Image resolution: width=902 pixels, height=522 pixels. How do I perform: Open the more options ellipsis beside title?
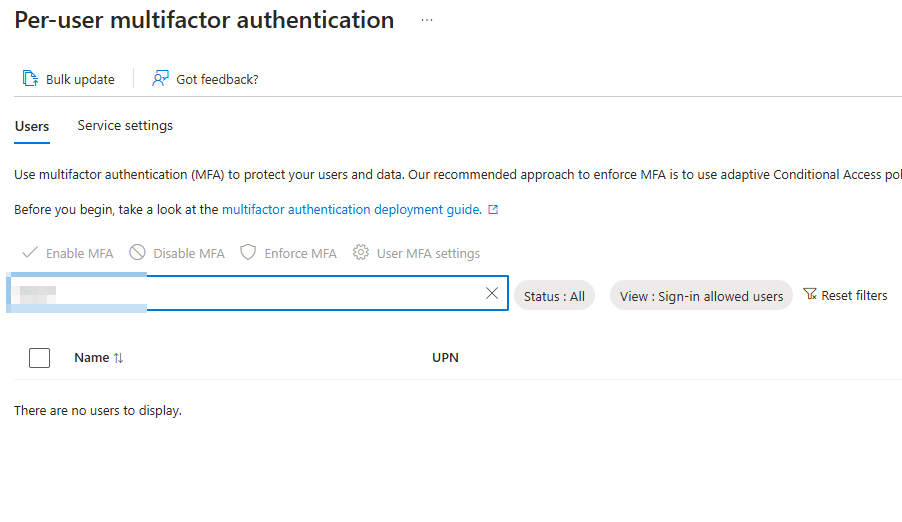point(427,20)
